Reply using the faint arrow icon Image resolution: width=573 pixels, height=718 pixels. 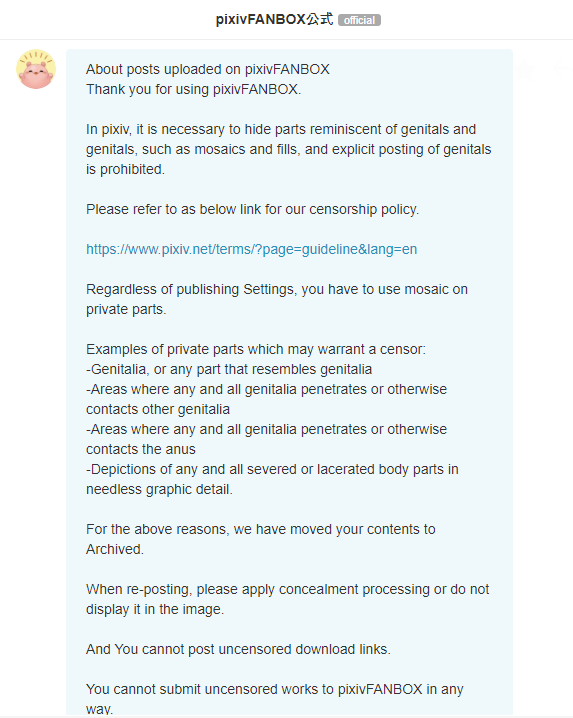pos(563,69)
